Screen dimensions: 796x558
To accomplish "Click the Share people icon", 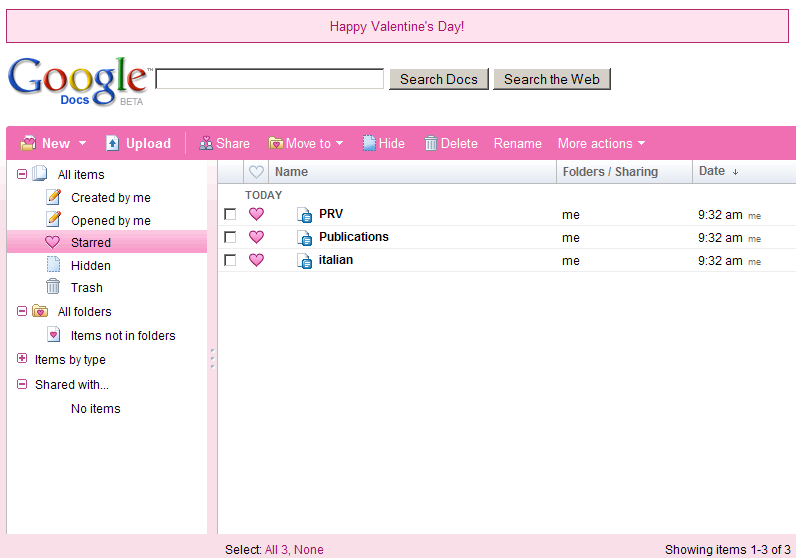I will 206,144.
